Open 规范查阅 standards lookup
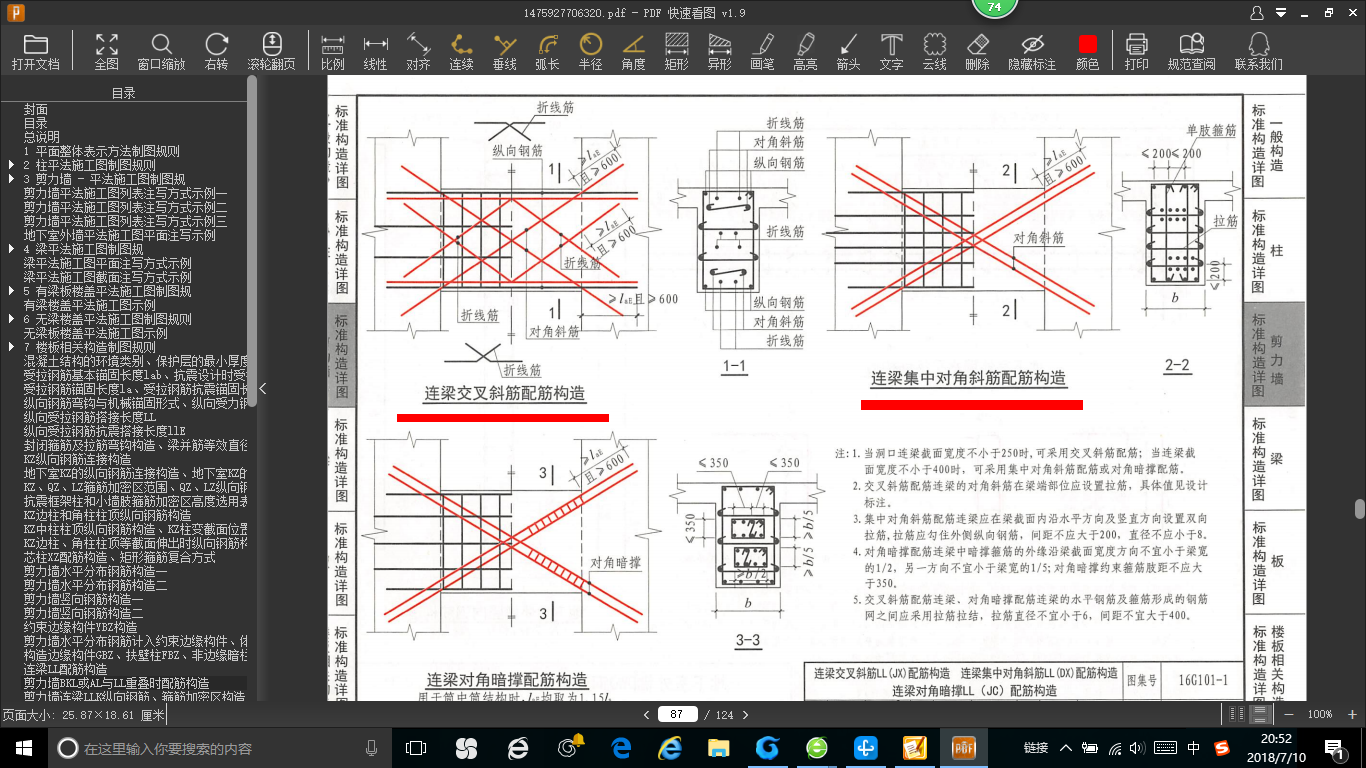 [x=1191, y=51]
